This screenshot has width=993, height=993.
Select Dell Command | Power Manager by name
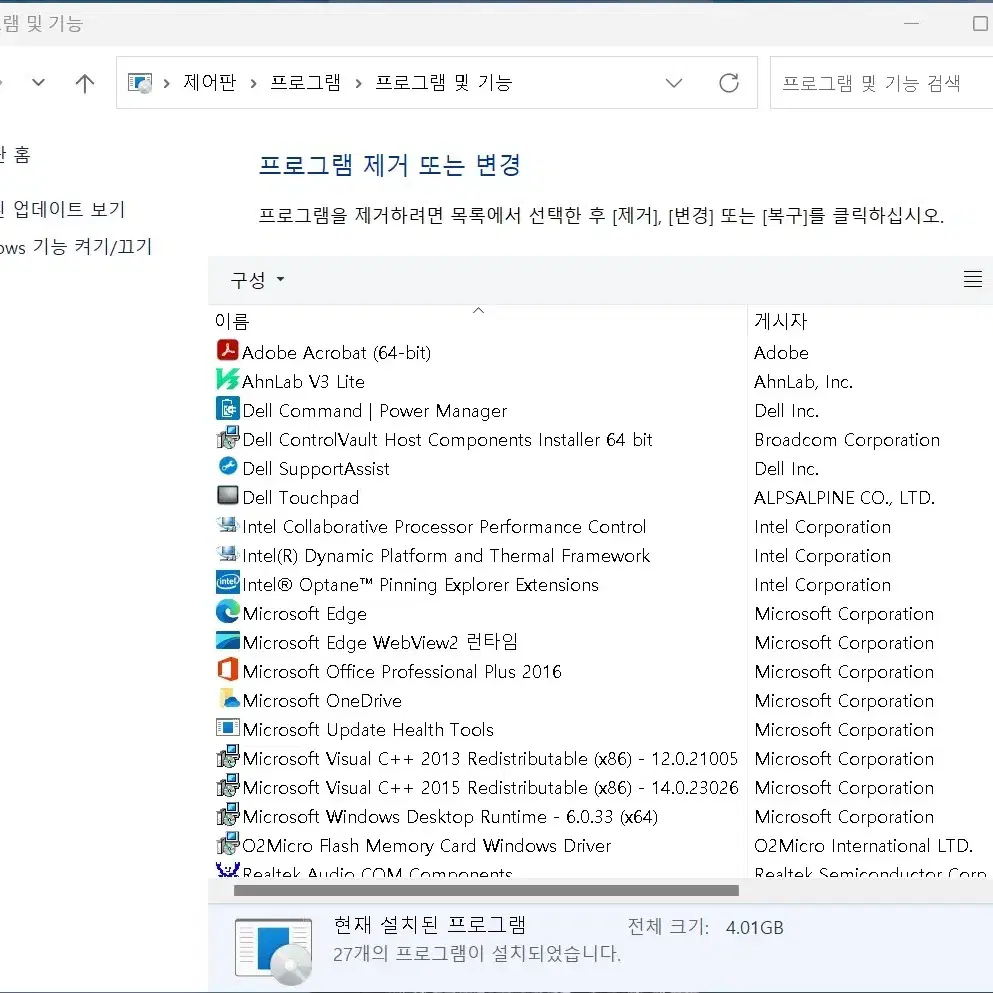click(x=375, y=411)
